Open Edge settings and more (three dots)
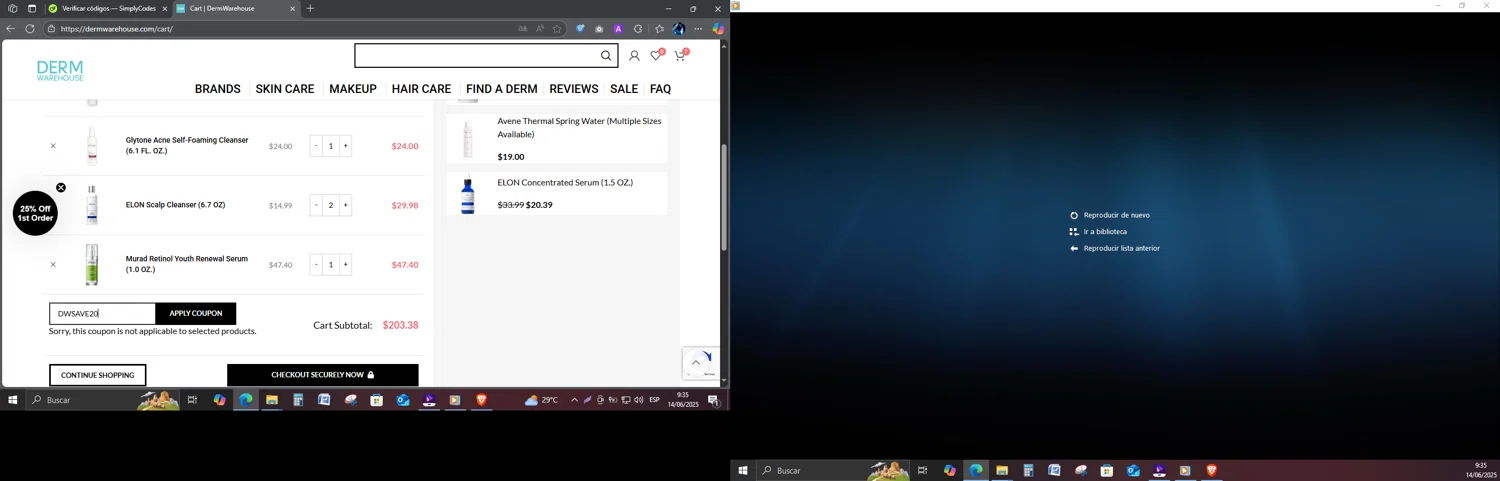1500x481 pixels. click(x=698, y=29)
